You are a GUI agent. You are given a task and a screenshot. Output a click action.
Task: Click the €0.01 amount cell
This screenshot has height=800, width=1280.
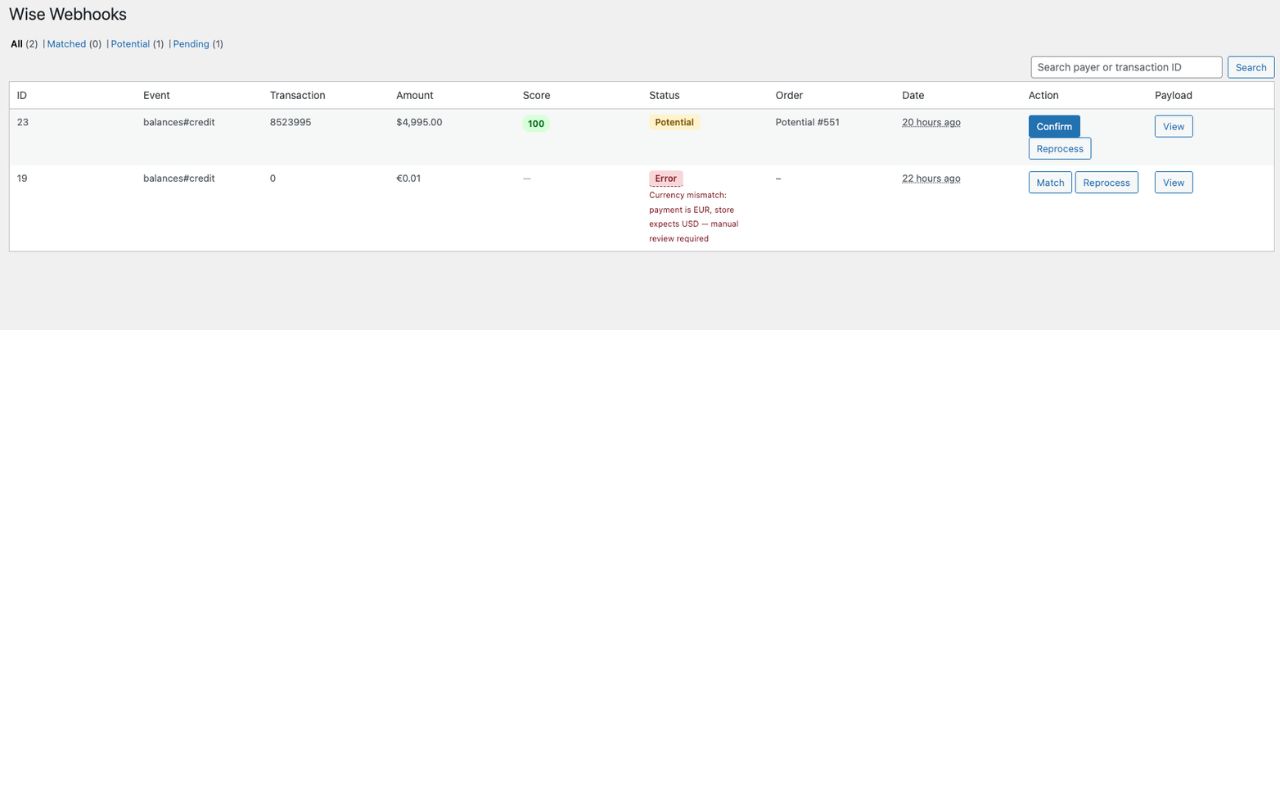tap(408, 178)
